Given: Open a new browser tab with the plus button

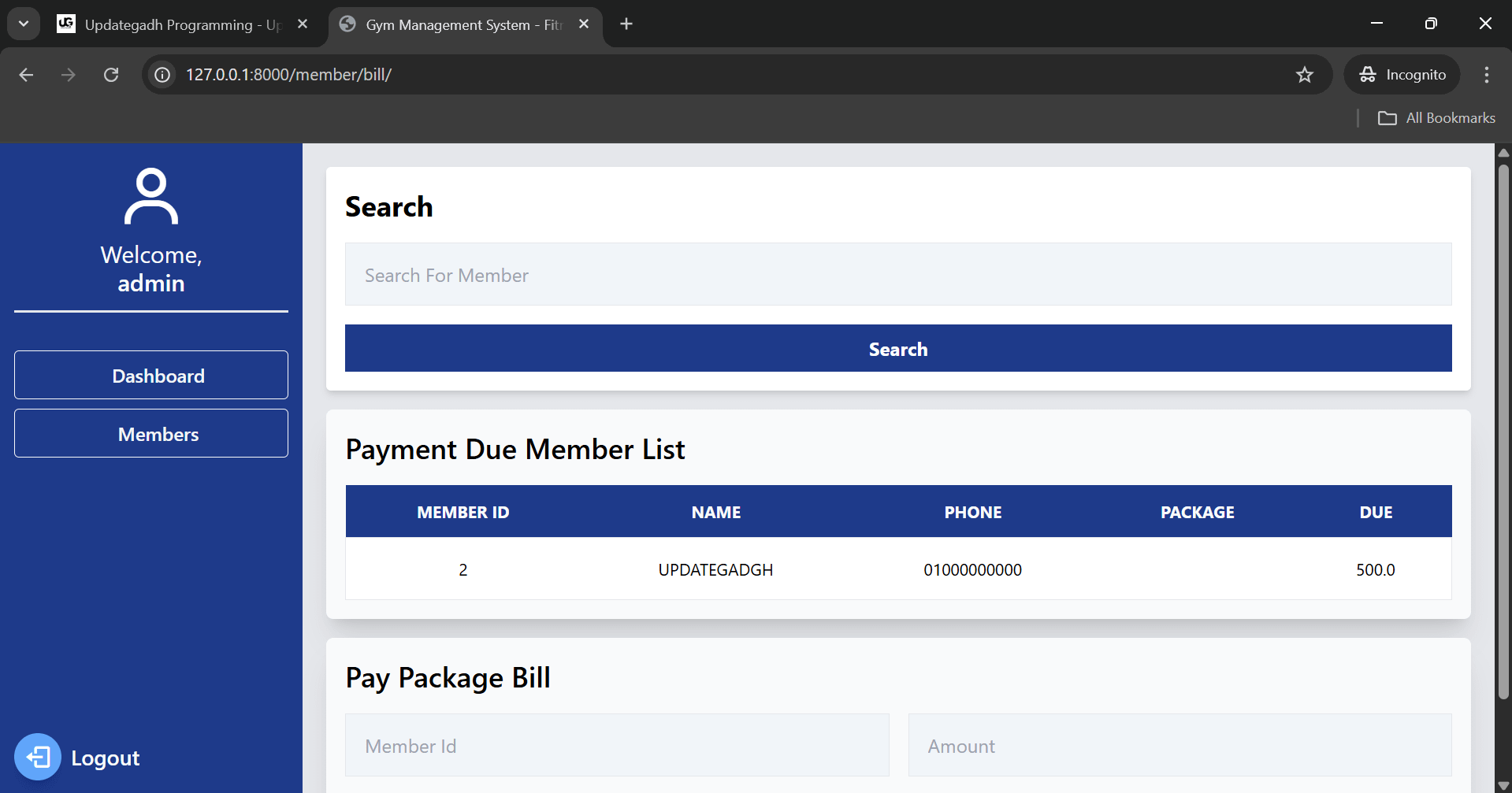Looking at the screenshot, I should coord(626,24).
